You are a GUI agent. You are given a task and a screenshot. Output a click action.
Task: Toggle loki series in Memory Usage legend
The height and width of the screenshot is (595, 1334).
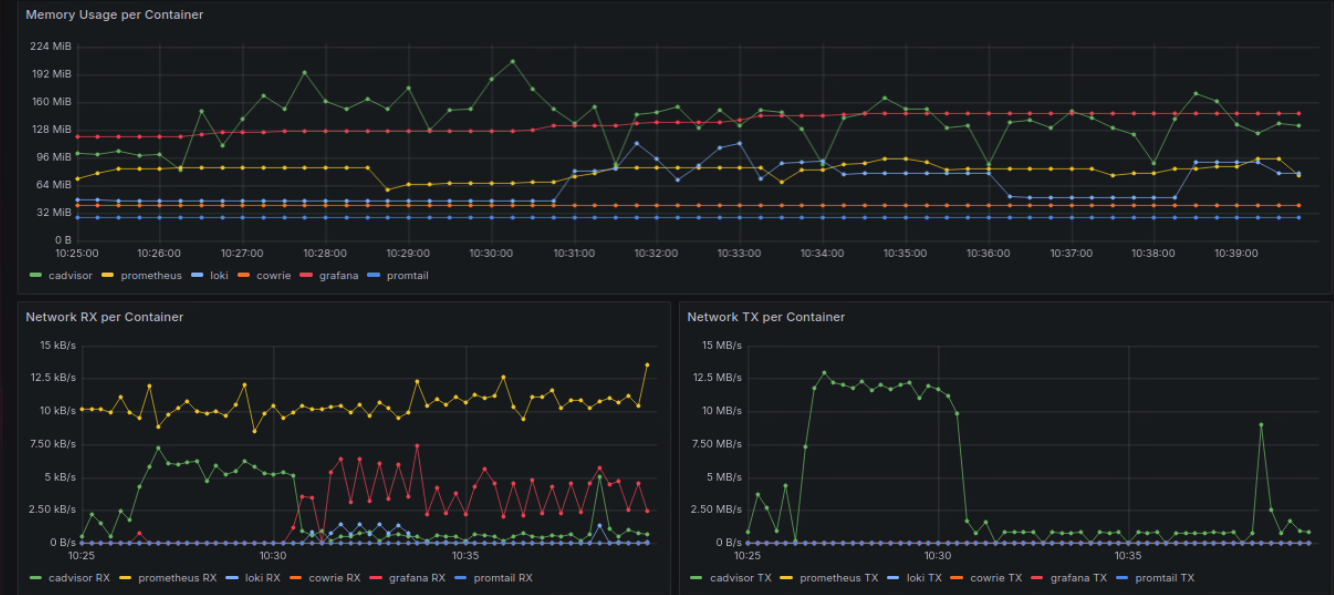point(218,275)
